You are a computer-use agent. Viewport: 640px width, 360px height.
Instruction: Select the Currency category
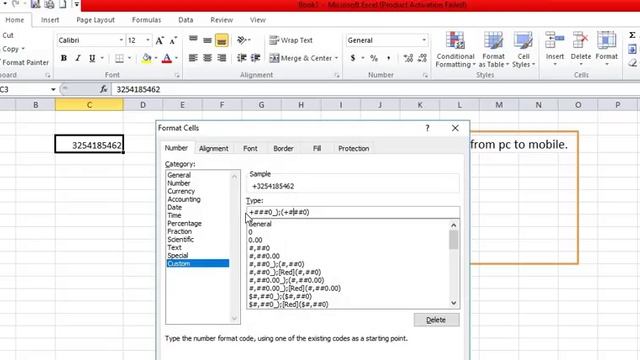click(181, 191)
